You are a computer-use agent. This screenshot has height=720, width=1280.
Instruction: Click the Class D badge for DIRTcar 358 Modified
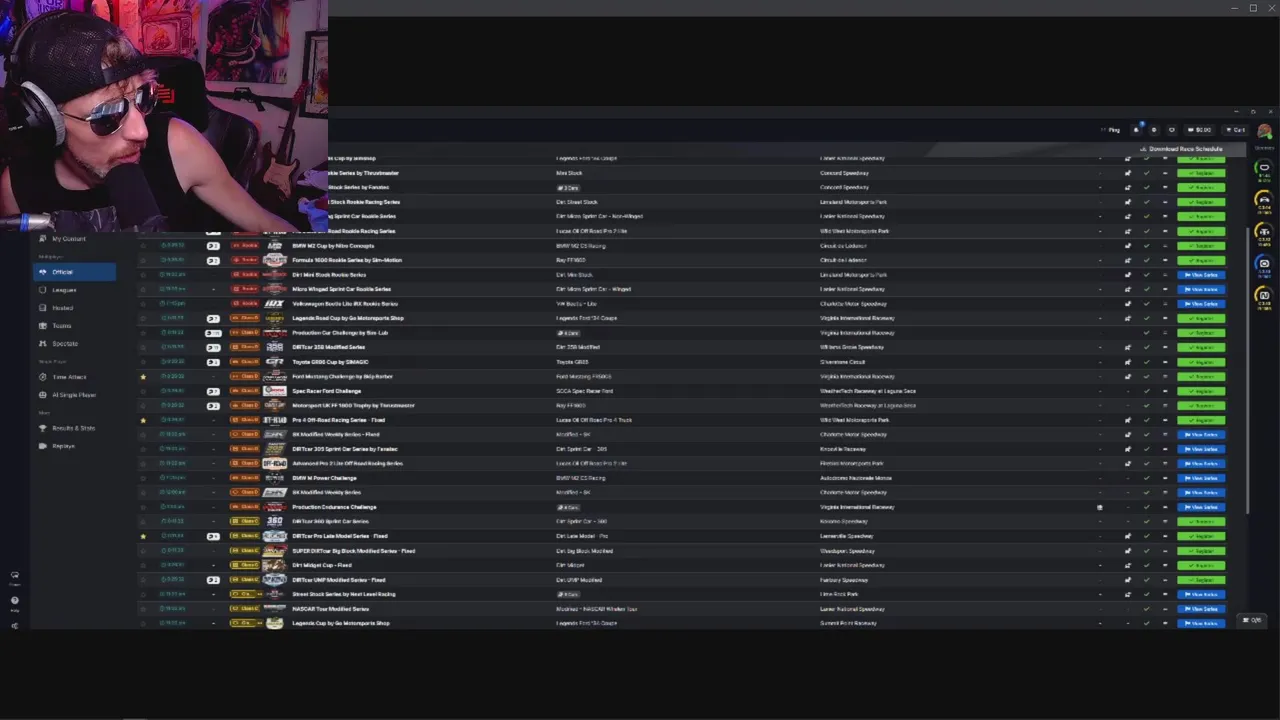pos(244,347)
